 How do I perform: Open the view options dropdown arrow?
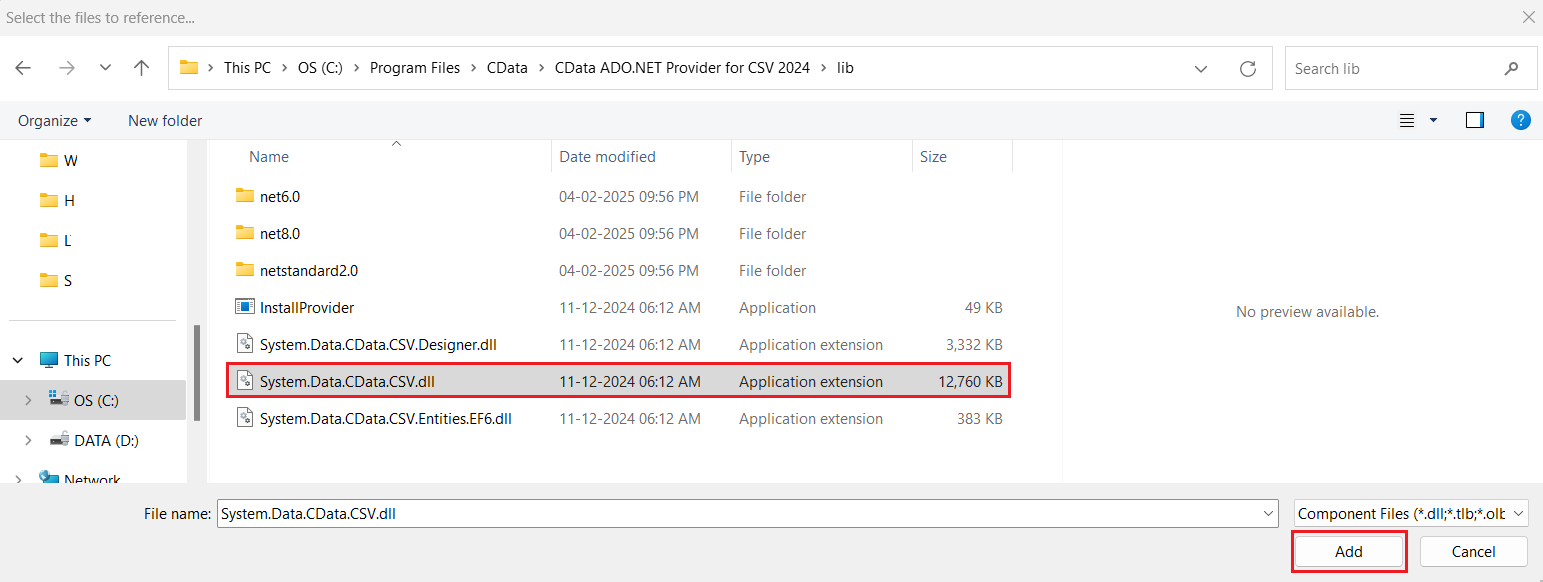point(1433,120)
